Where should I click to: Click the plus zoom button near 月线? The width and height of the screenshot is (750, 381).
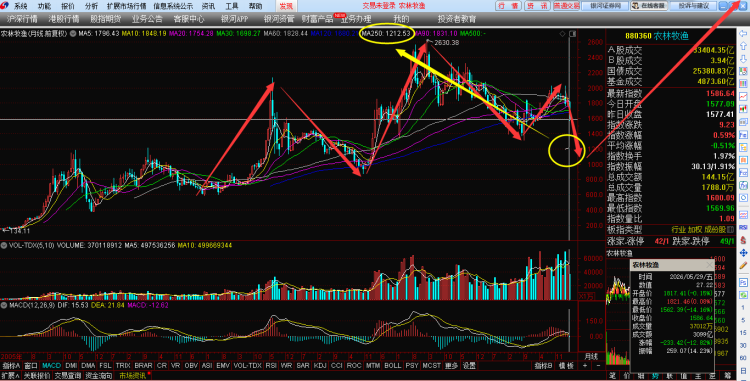tap(585, 366)
